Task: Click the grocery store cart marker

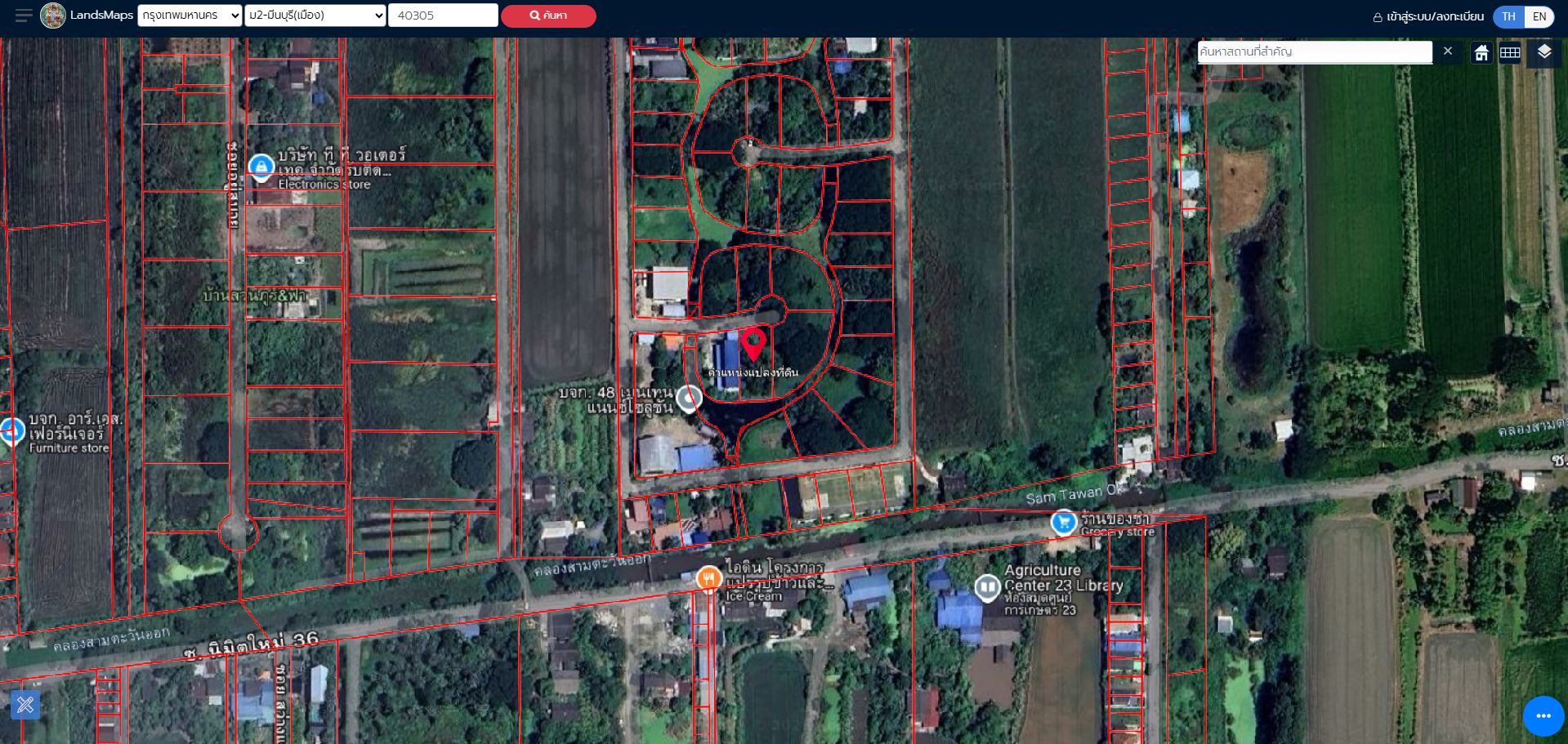Action: (1063, 522)
